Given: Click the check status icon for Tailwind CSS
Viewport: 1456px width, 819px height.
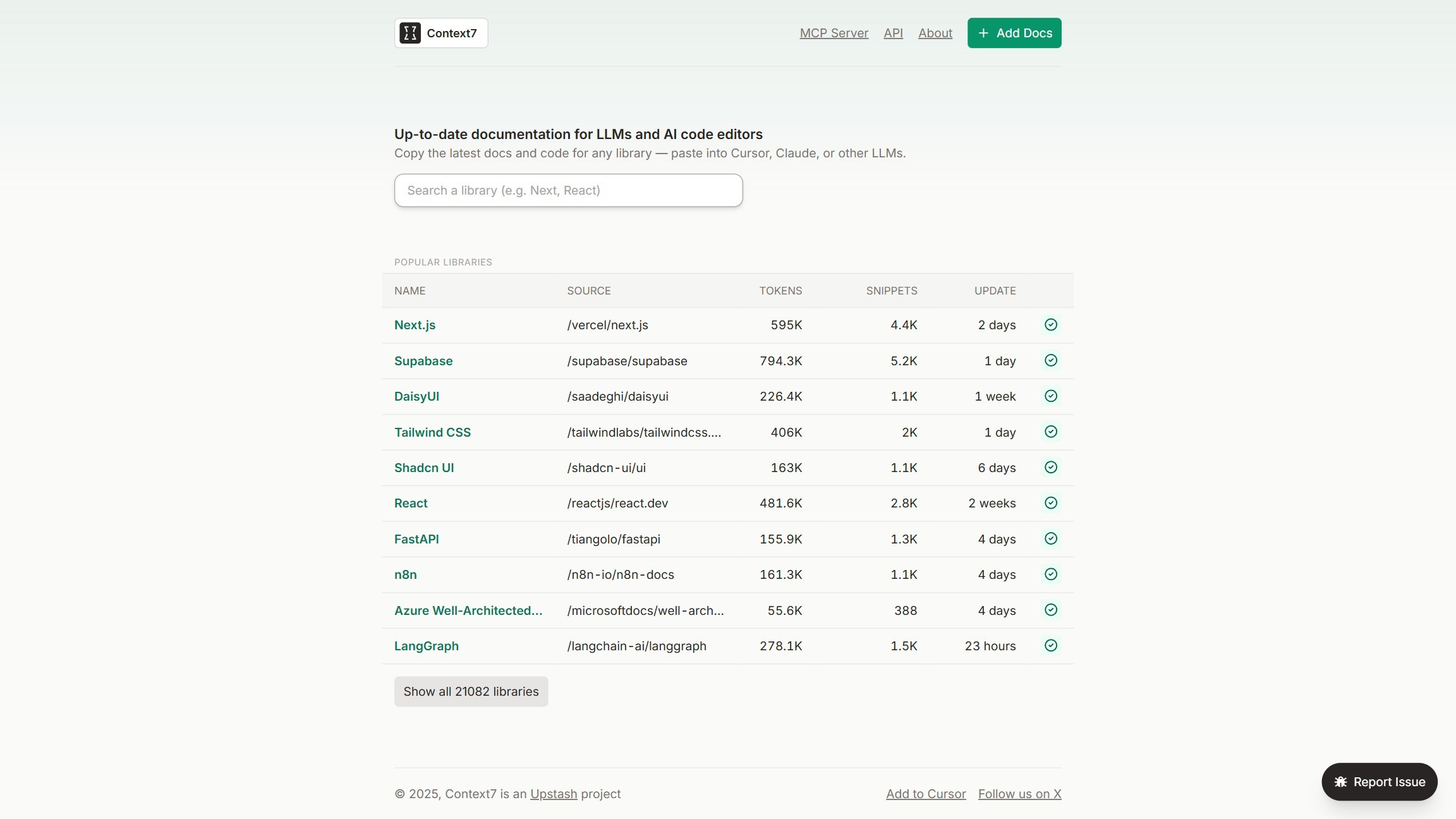Looking at the screenshot, I should (x=1050, y=432).
